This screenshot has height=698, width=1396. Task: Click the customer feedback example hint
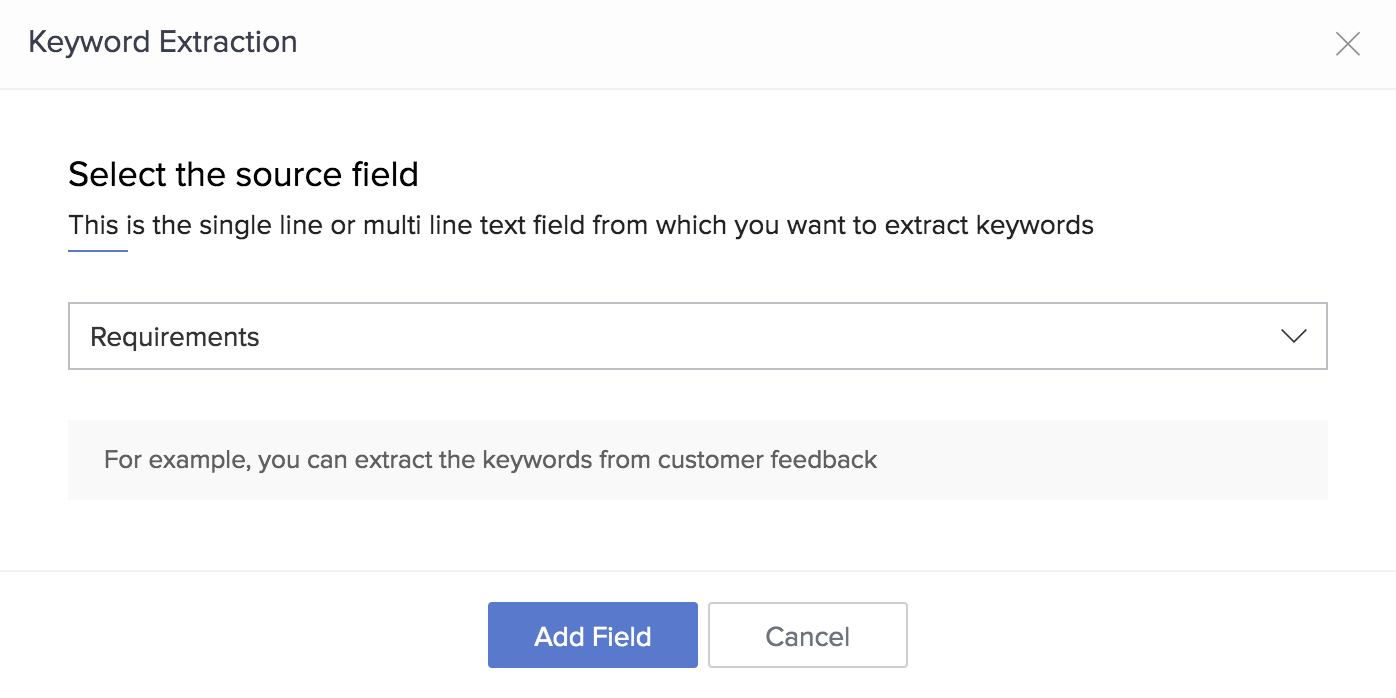point(490,460)
